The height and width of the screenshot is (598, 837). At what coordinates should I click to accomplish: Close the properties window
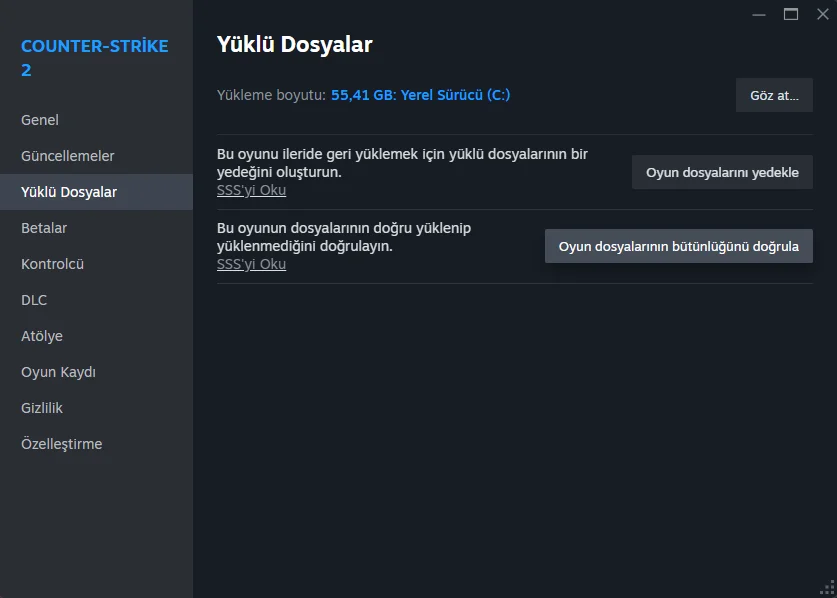(823, 14)
